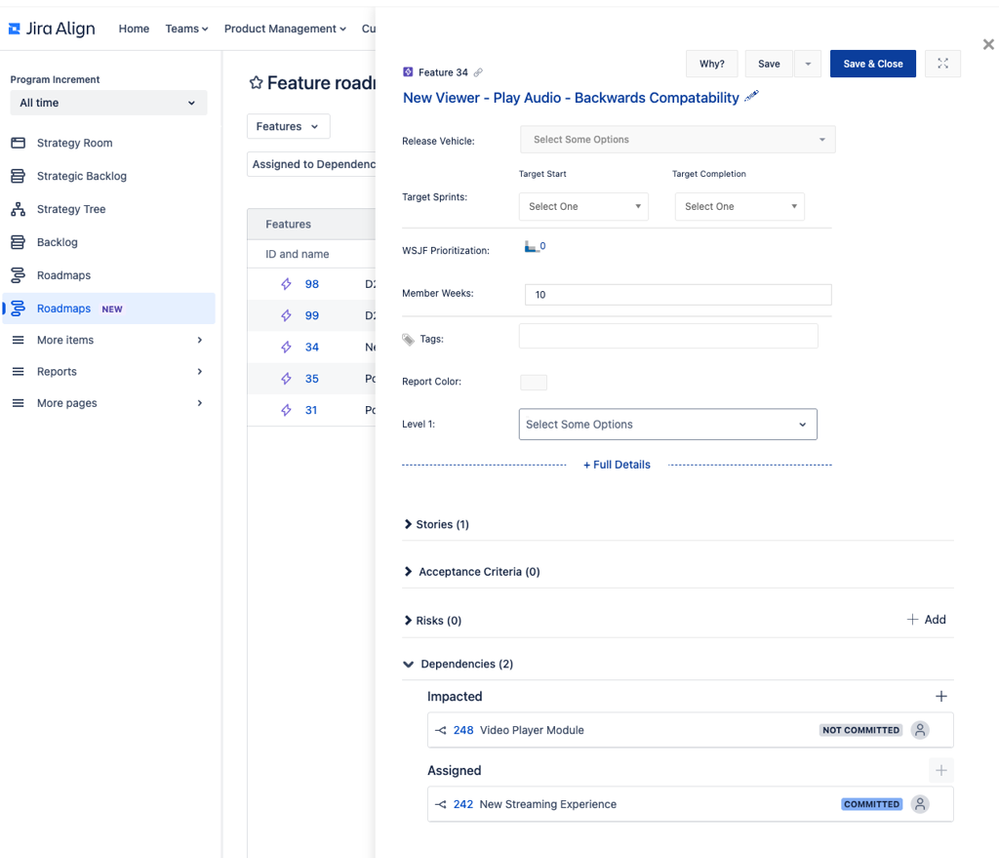
Task: Open the Home menu item
Action: pyautogui.click(x=134, y=29)
